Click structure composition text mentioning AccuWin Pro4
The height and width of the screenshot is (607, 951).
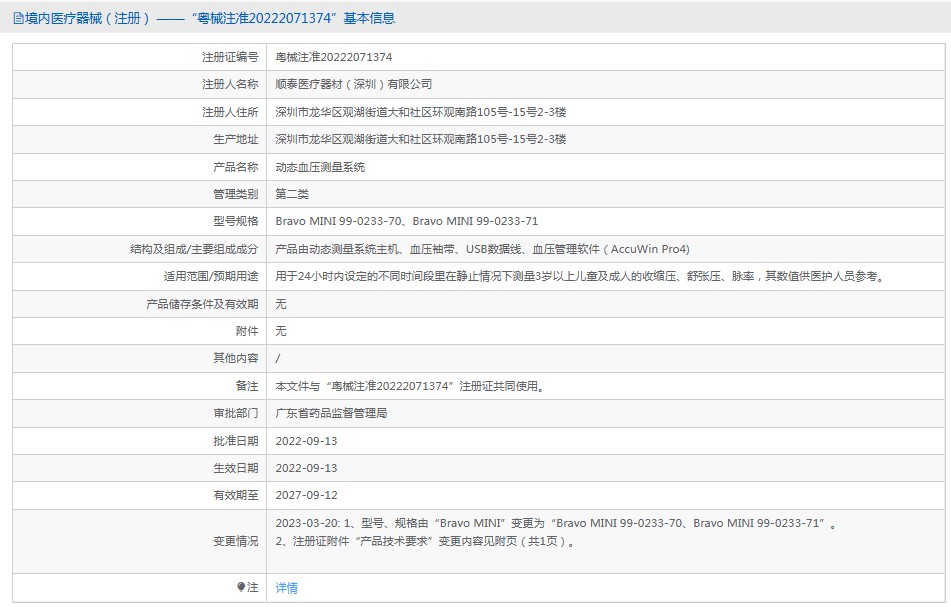coord(482,249)
